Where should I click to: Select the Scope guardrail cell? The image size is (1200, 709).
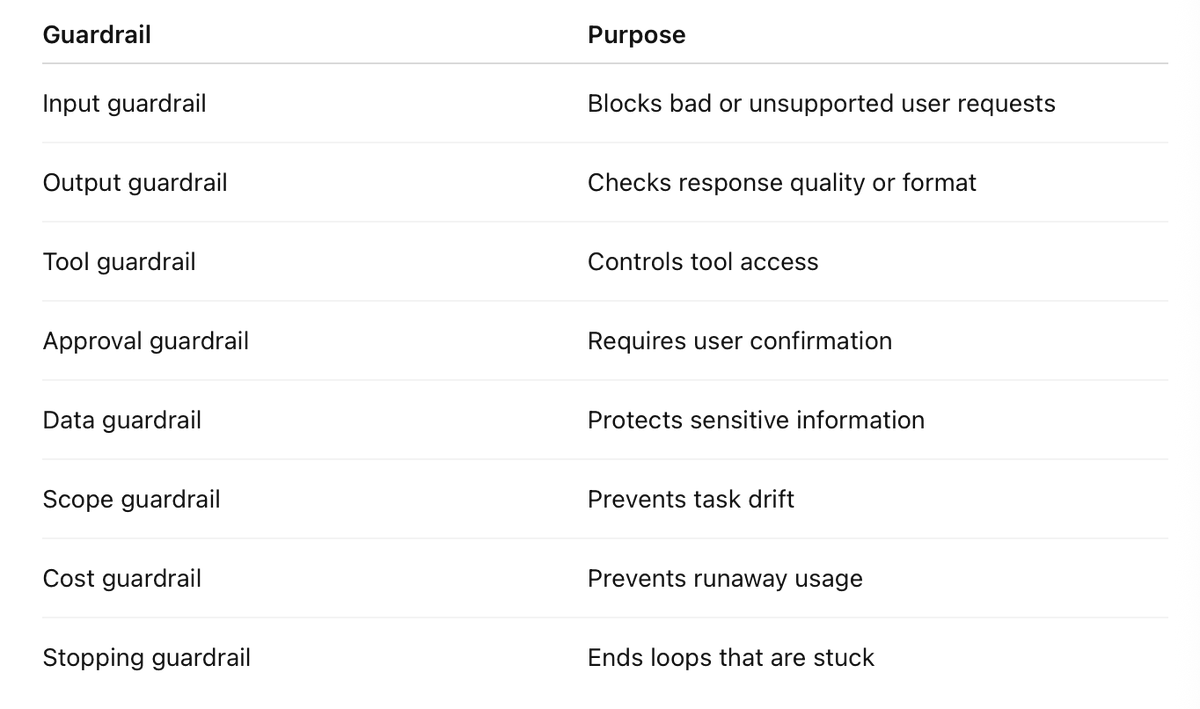[x=131, y=498]
